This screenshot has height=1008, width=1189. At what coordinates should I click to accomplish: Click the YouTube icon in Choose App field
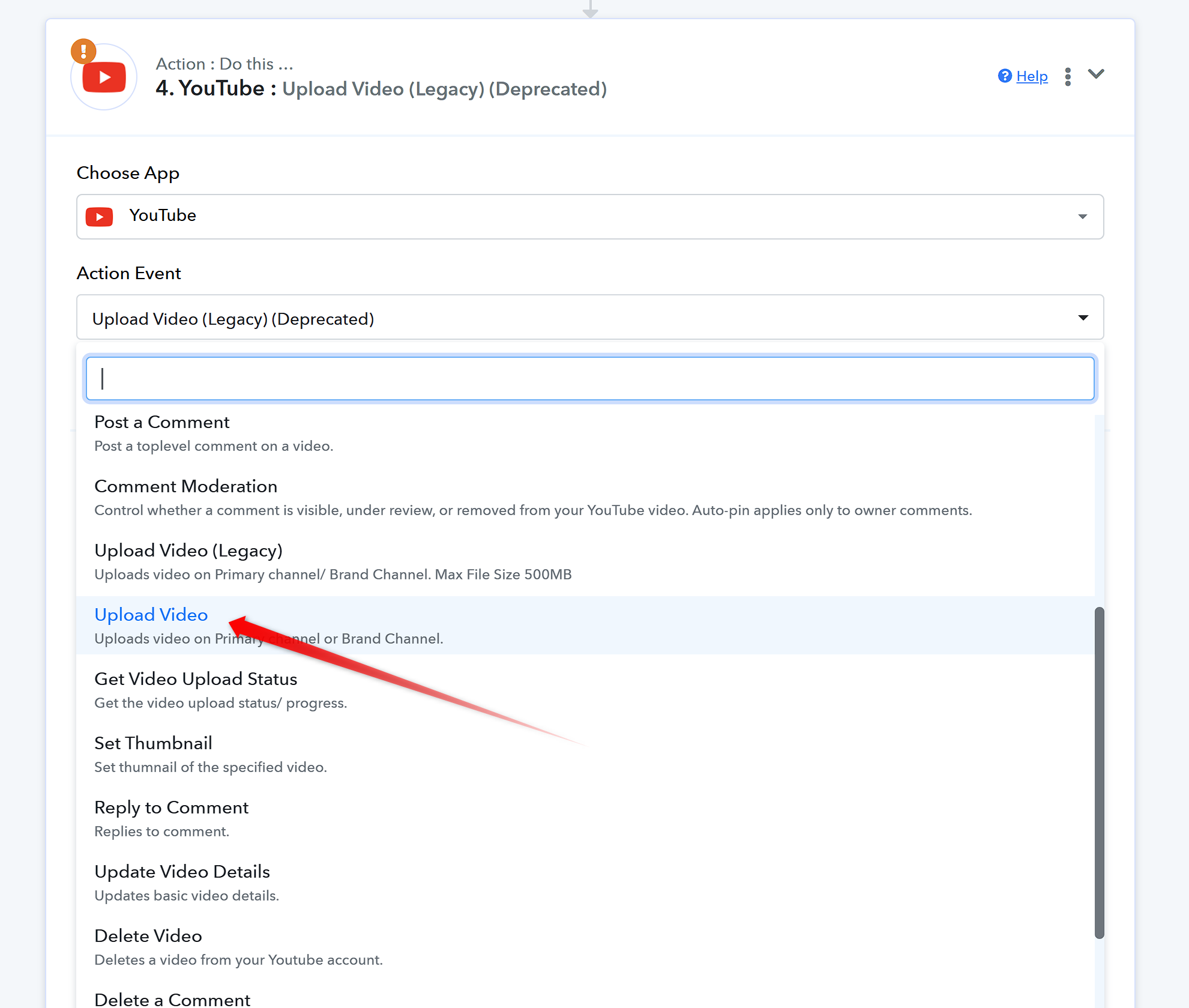point(100,216)
